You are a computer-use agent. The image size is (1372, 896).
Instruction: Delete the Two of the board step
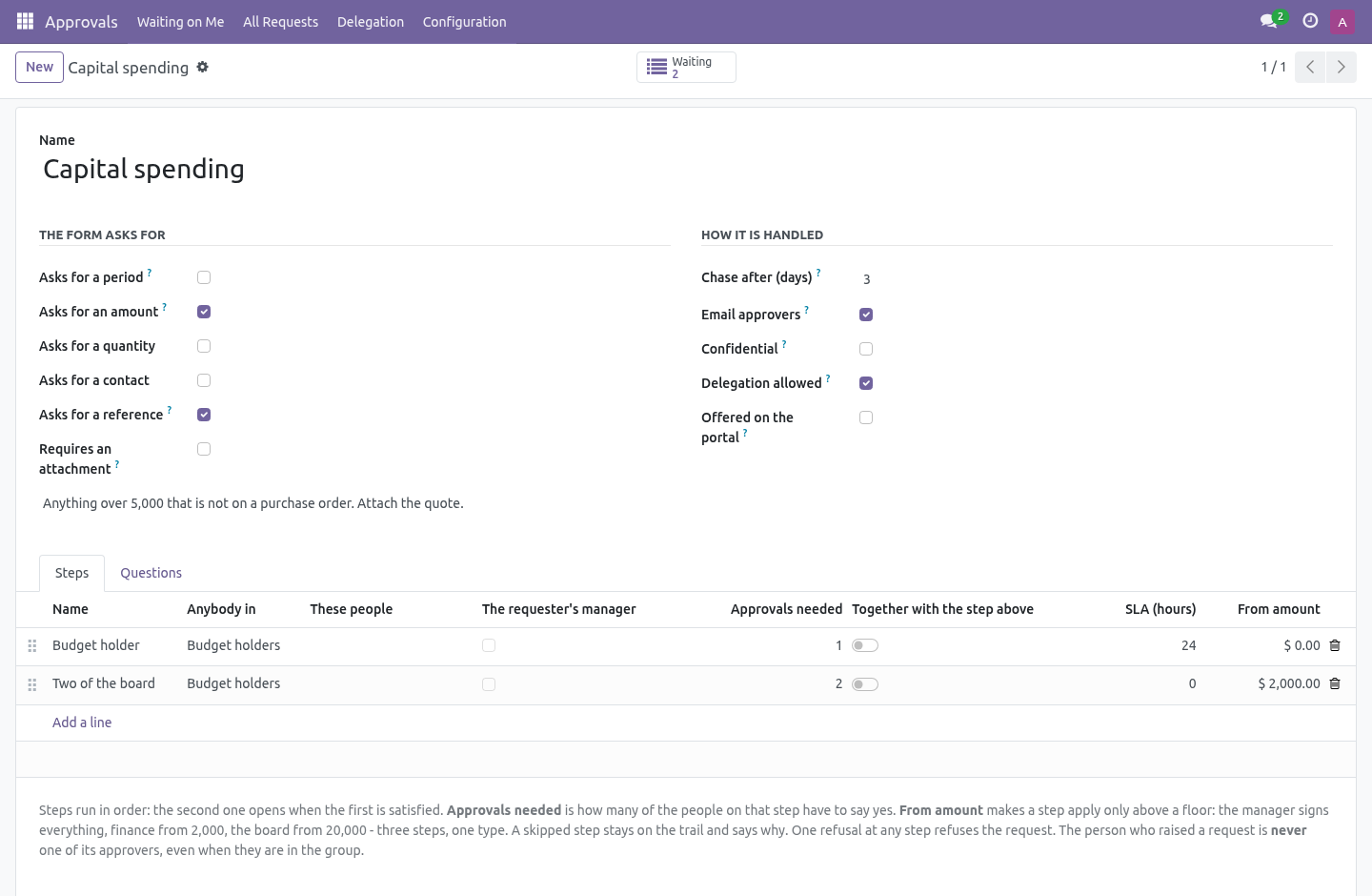pyautogui.click(x=1335, y=683)
